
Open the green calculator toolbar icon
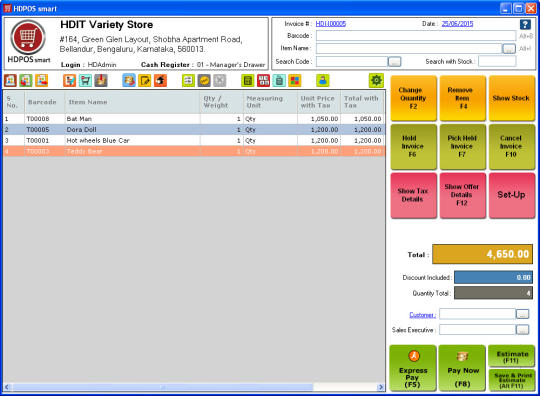click(x=248, y=81)
